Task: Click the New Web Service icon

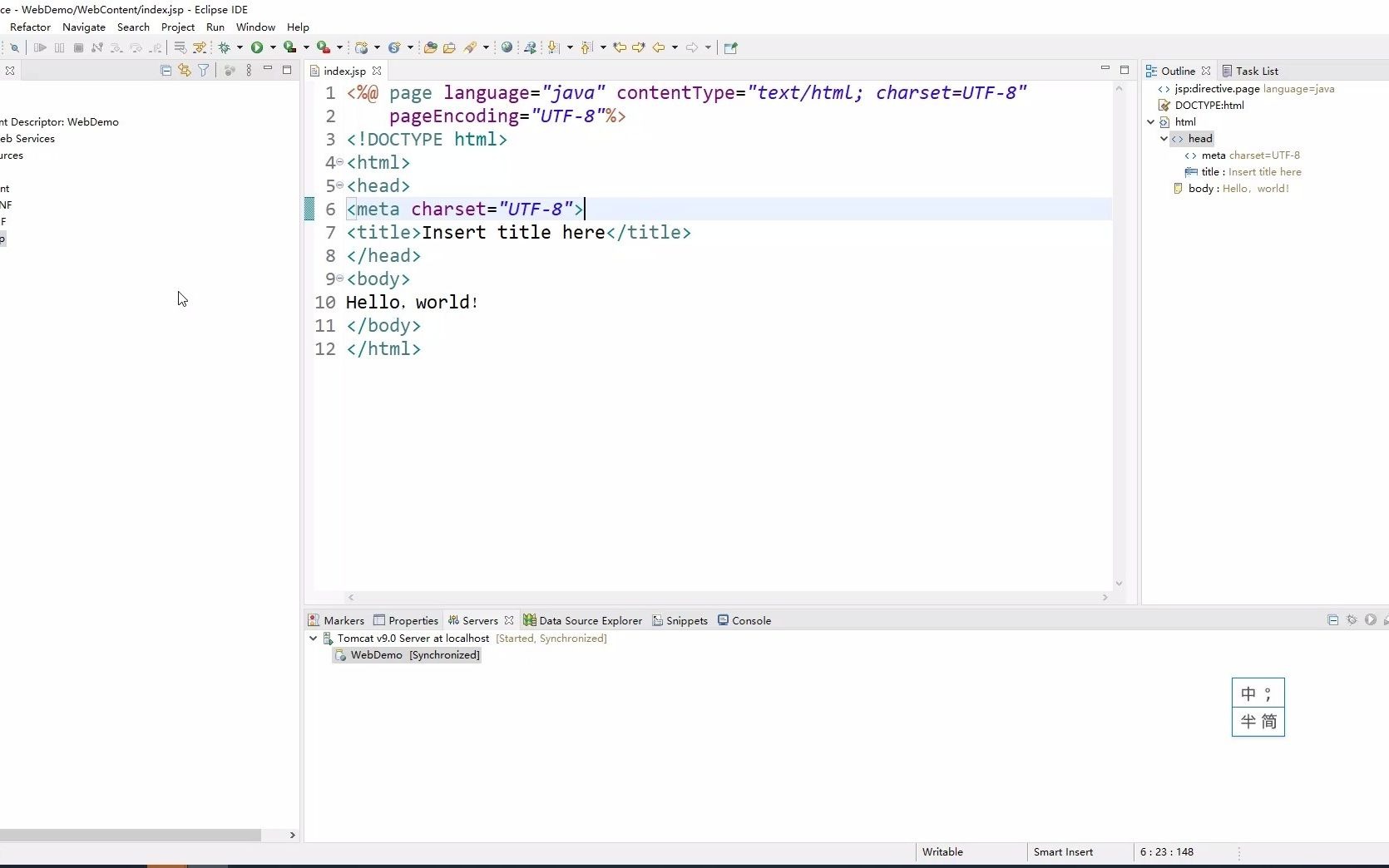Action: [x=395, y=47]
